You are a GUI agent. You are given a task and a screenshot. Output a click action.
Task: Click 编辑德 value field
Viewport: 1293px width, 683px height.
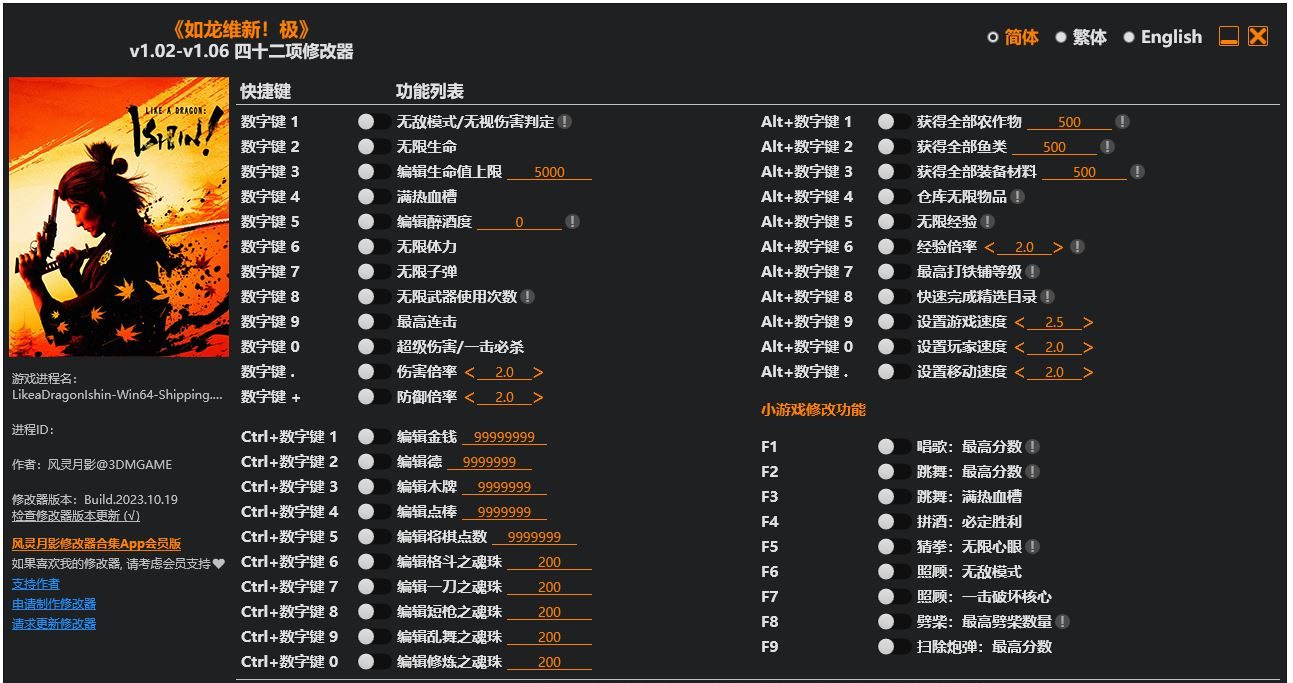click(x=489, y=462)
